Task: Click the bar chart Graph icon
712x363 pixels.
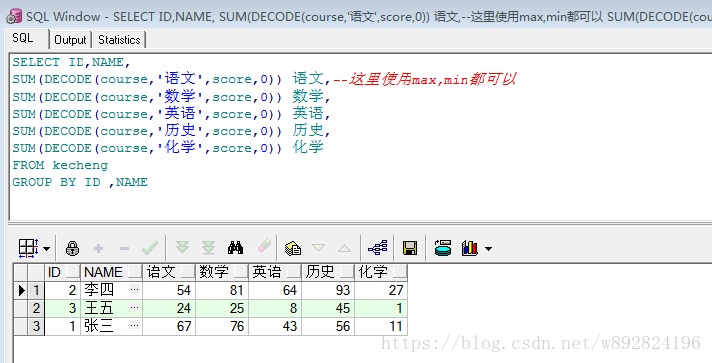Action: click(470, 248)
